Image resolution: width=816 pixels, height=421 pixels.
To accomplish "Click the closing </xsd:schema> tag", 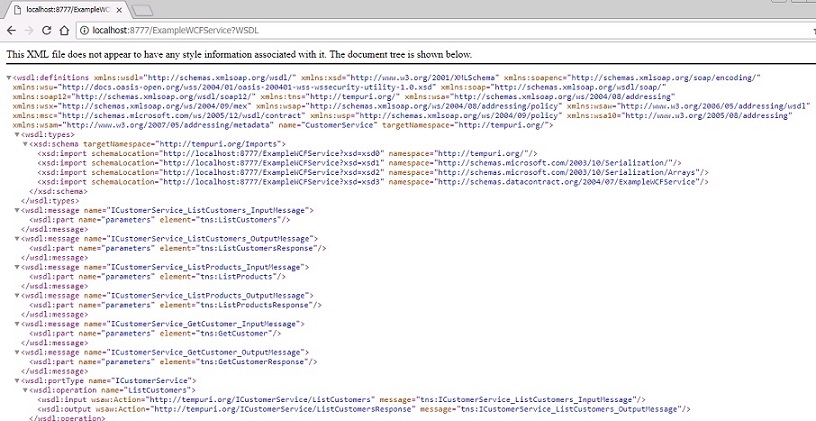I will pyautogui.click(x=58, y=191).
